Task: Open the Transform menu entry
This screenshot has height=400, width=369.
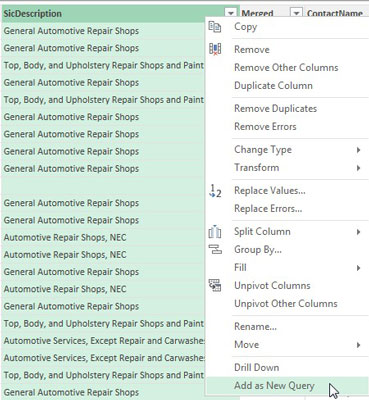Action: tap(287, 168)
